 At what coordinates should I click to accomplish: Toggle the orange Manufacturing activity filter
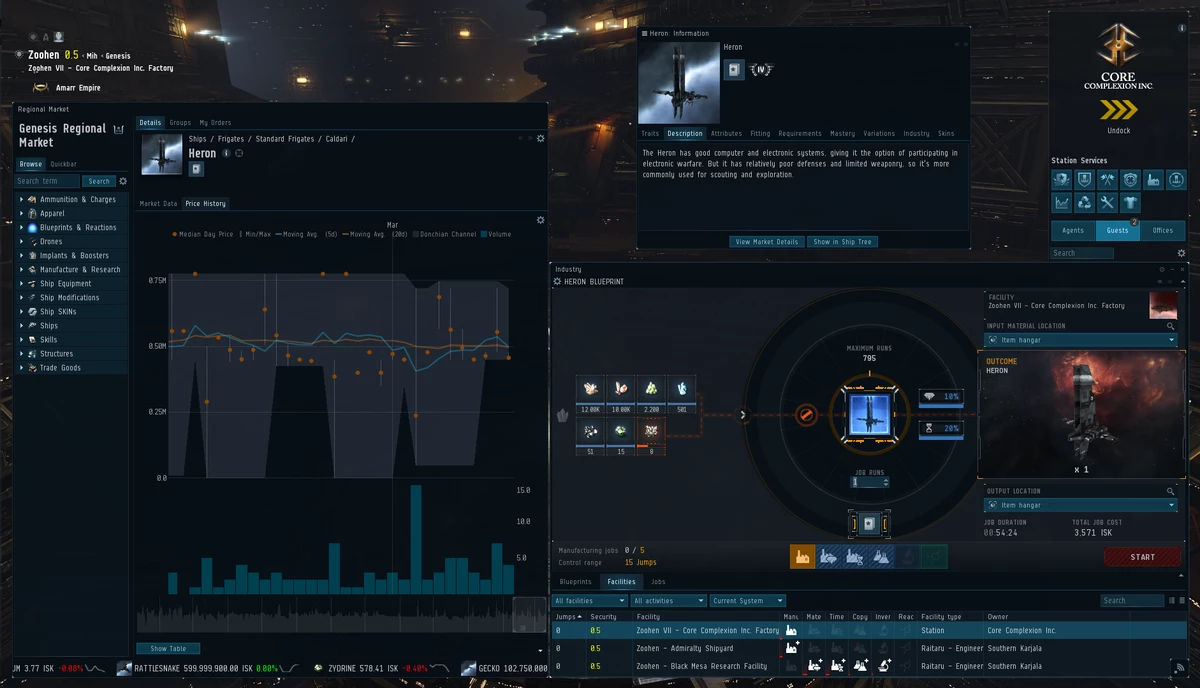pyautogui.click(x=803, y=556)
